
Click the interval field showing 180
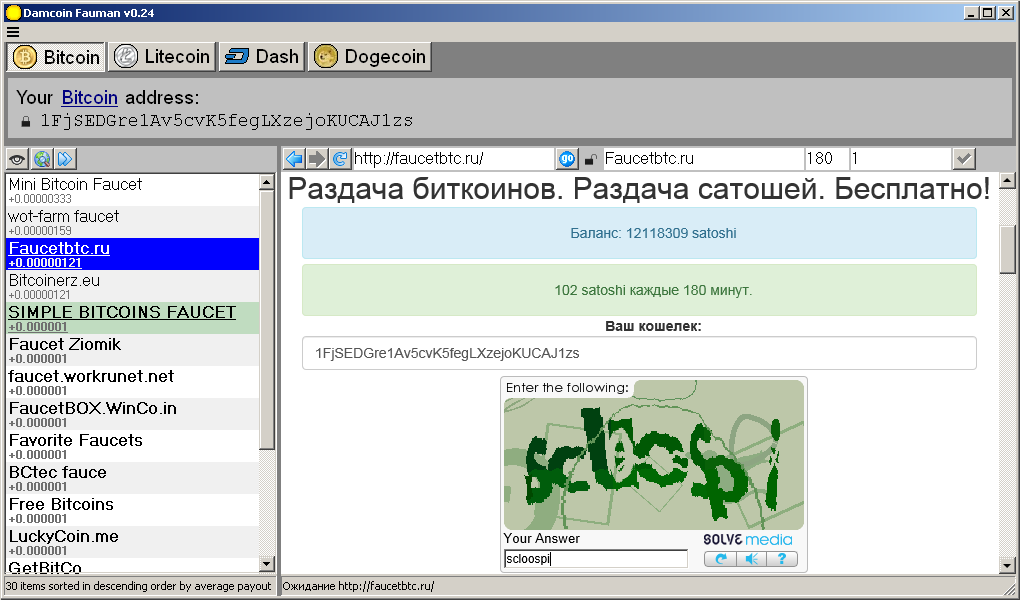pos(827,158)
